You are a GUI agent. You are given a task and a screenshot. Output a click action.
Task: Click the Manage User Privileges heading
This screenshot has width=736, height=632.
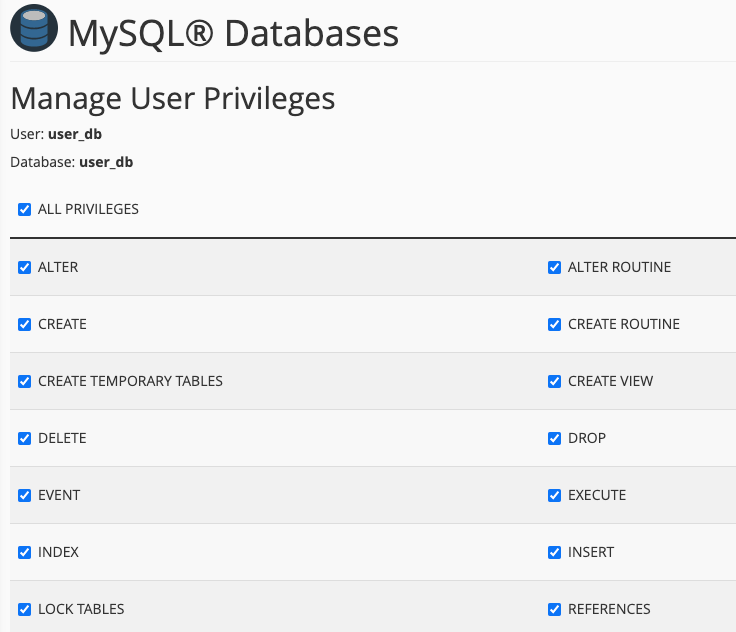tap(173, 99)
